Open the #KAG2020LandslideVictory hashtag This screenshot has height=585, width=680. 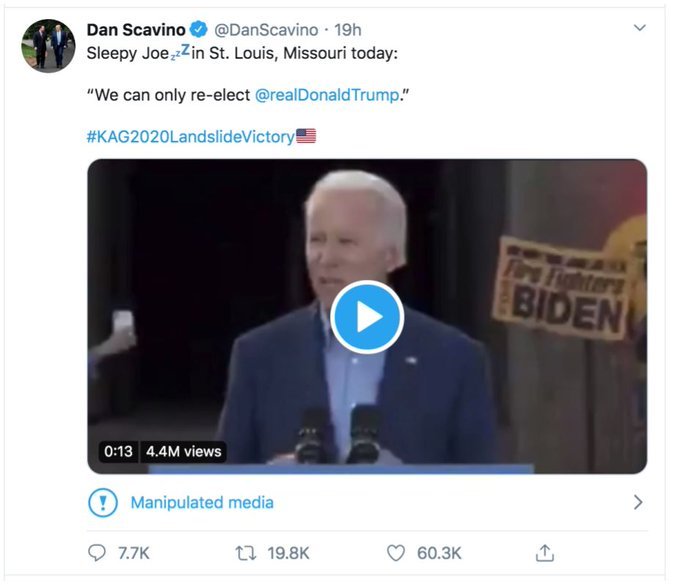(190, 137)
